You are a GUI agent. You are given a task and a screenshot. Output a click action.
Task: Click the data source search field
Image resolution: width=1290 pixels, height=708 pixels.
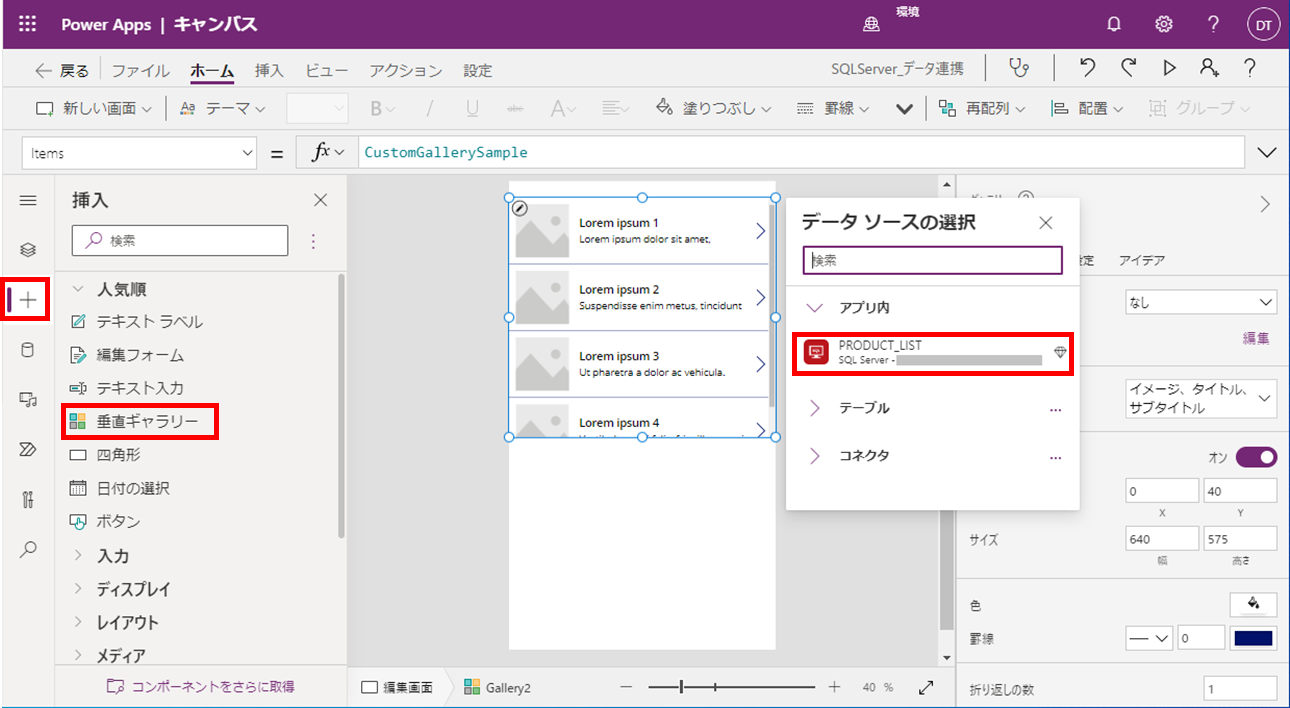click(x=932, y=260)
